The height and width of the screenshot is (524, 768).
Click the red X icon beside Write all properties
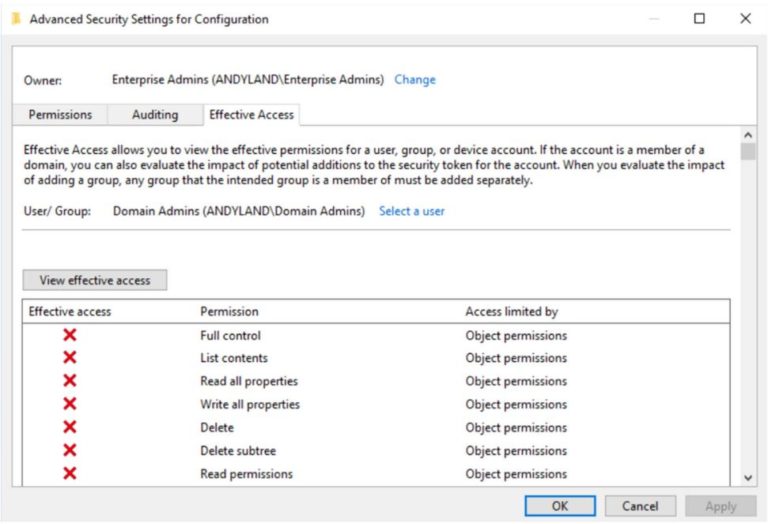pos(70,404)
